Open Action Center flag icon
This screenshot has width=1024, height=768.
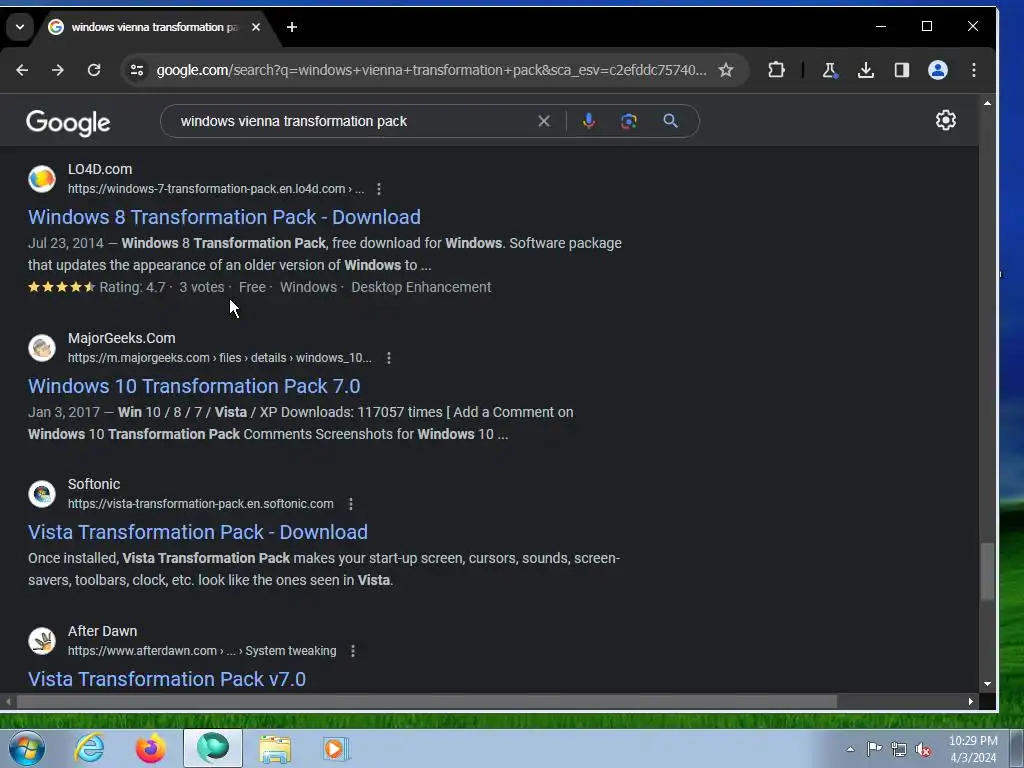pos(874,749)
